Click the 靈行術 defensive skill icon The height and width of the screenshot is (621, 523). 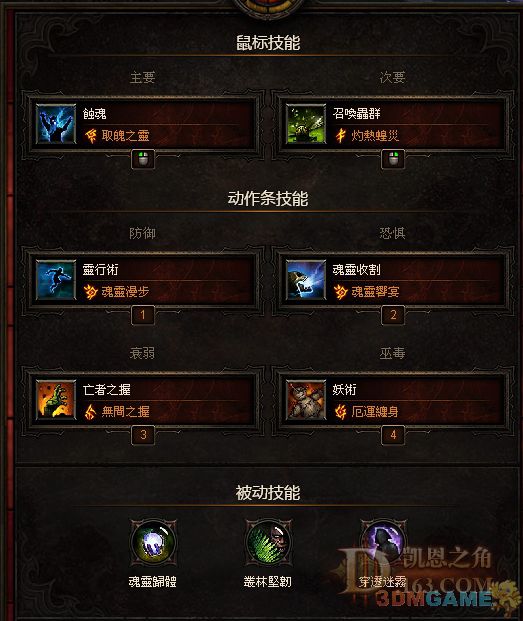tap(56, 280)
